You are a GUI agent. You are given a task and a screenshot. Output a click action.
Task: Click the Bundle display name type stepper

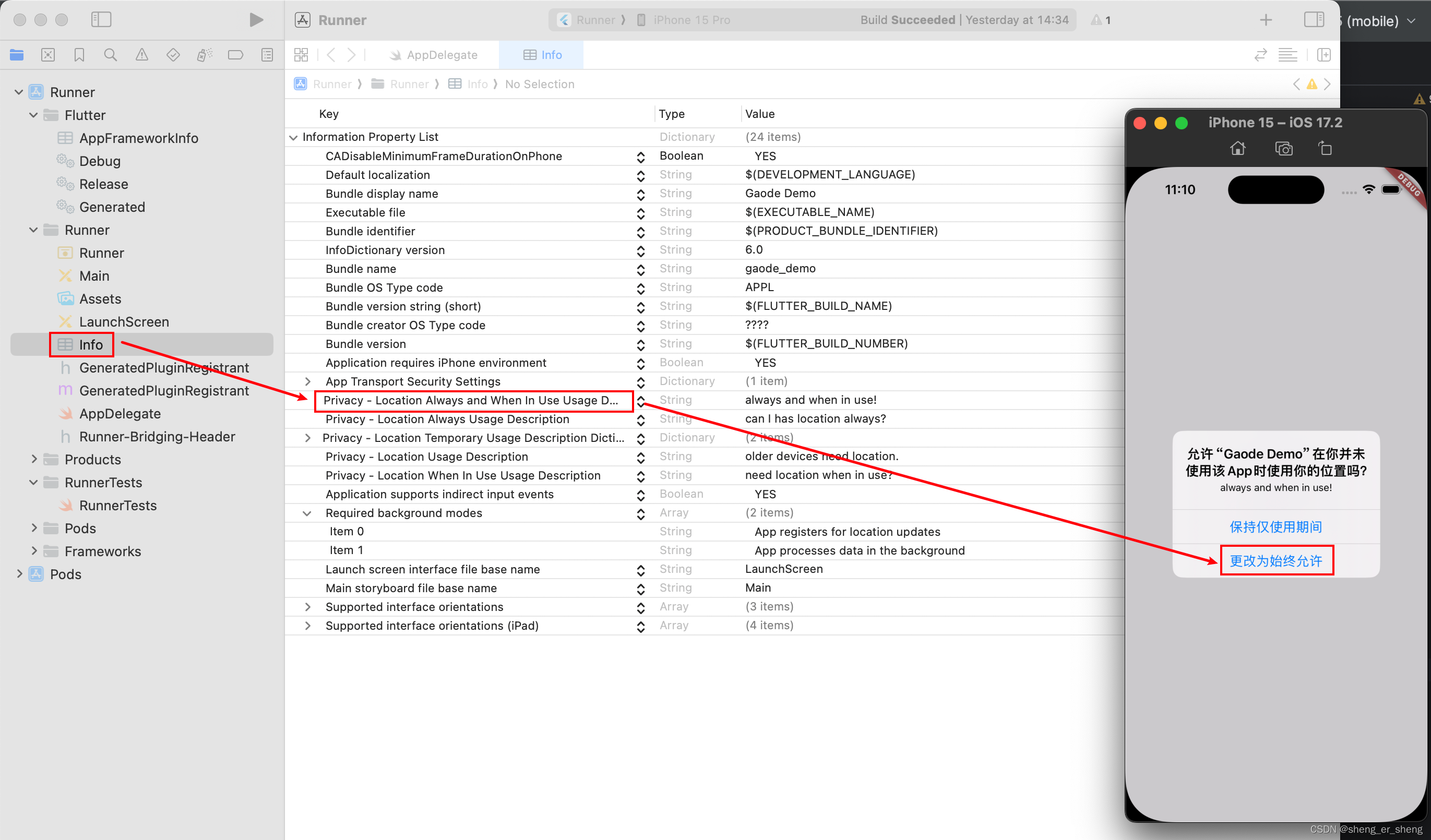[640, 194]
